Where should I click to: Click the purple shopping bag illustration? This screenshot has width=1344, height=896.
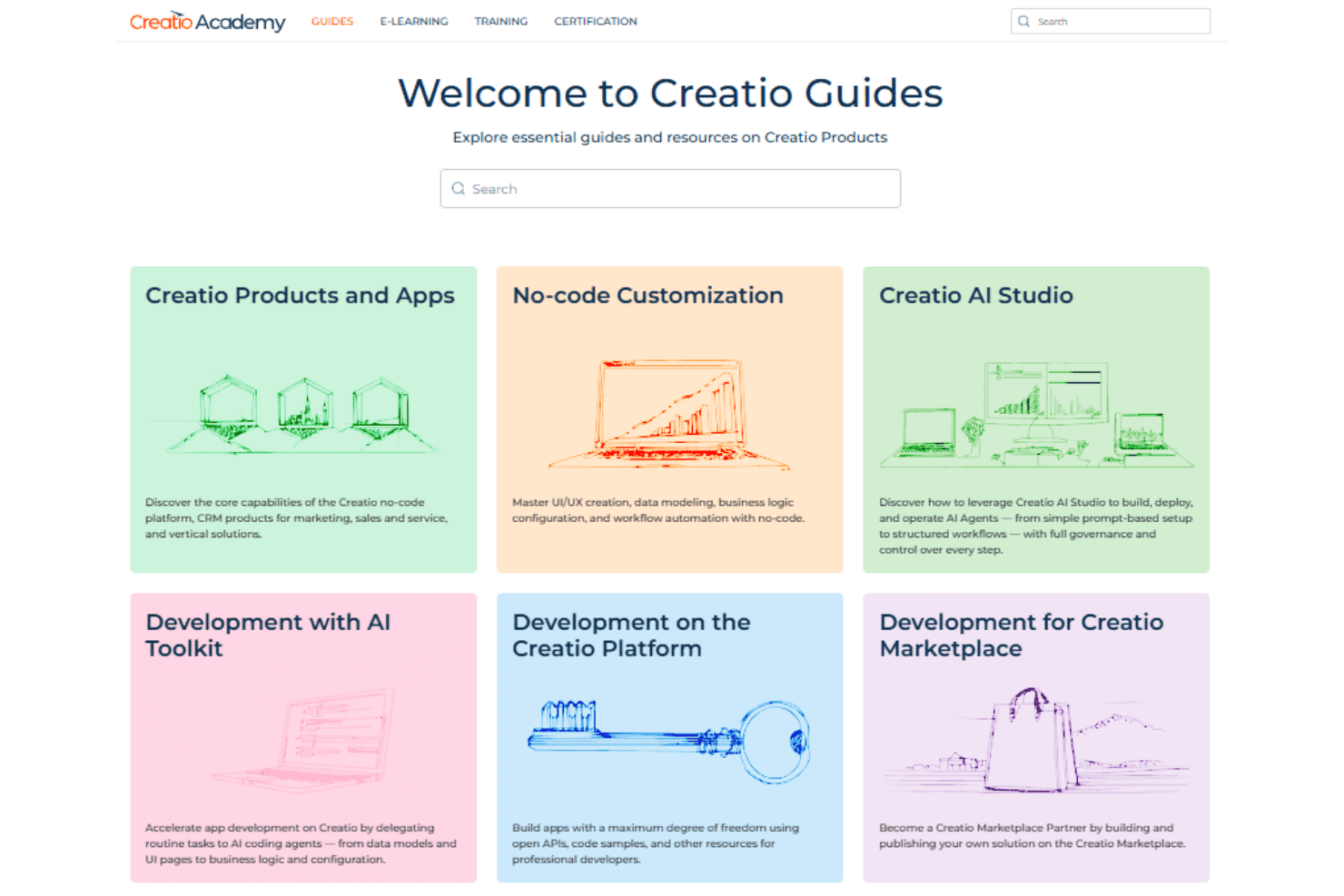coord(1036,740)
